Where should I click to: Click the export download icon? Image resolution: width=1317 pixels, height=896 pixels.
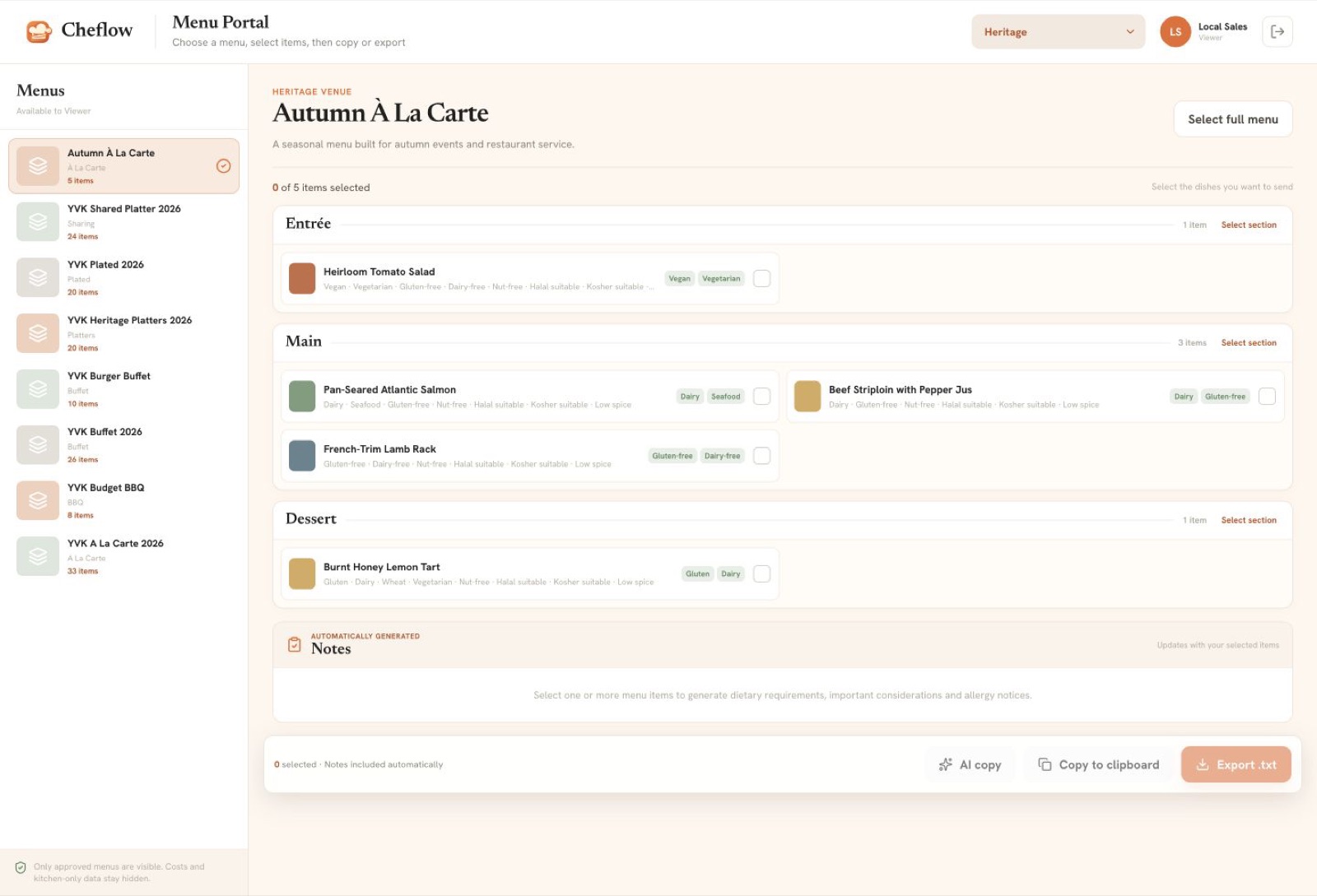point(1203,765)
